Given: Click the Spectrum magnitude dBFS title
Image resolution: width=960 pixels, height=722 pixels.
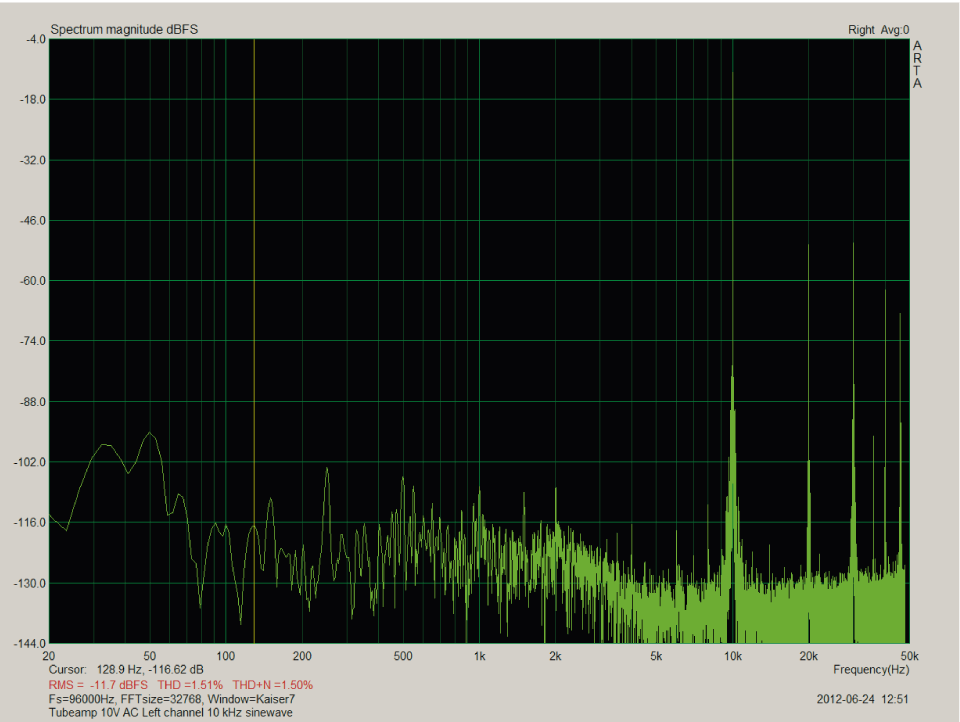Looking at the screenshot, I should (125, 29).
